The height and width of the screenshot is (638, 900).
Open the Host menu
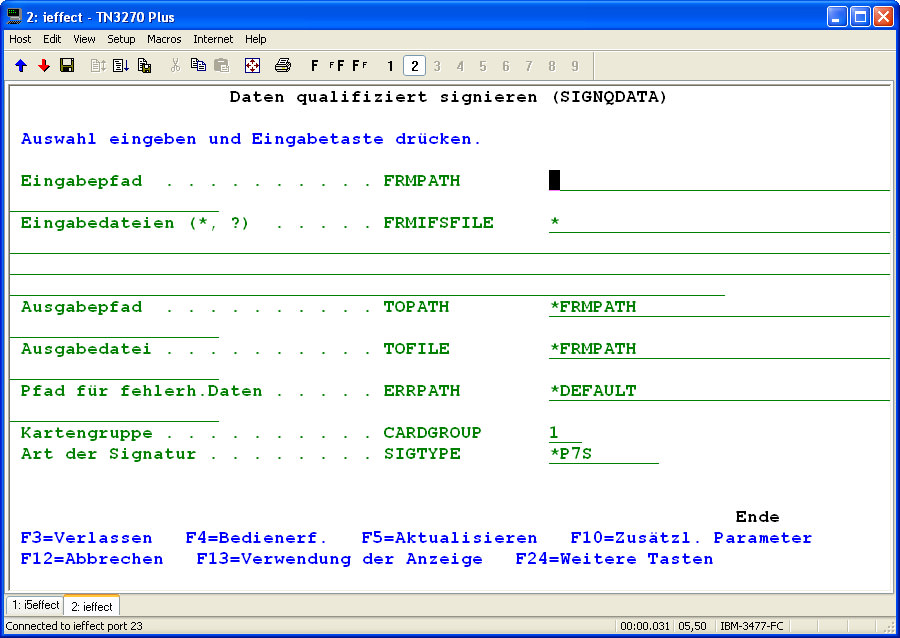click(x=20, y=39)
